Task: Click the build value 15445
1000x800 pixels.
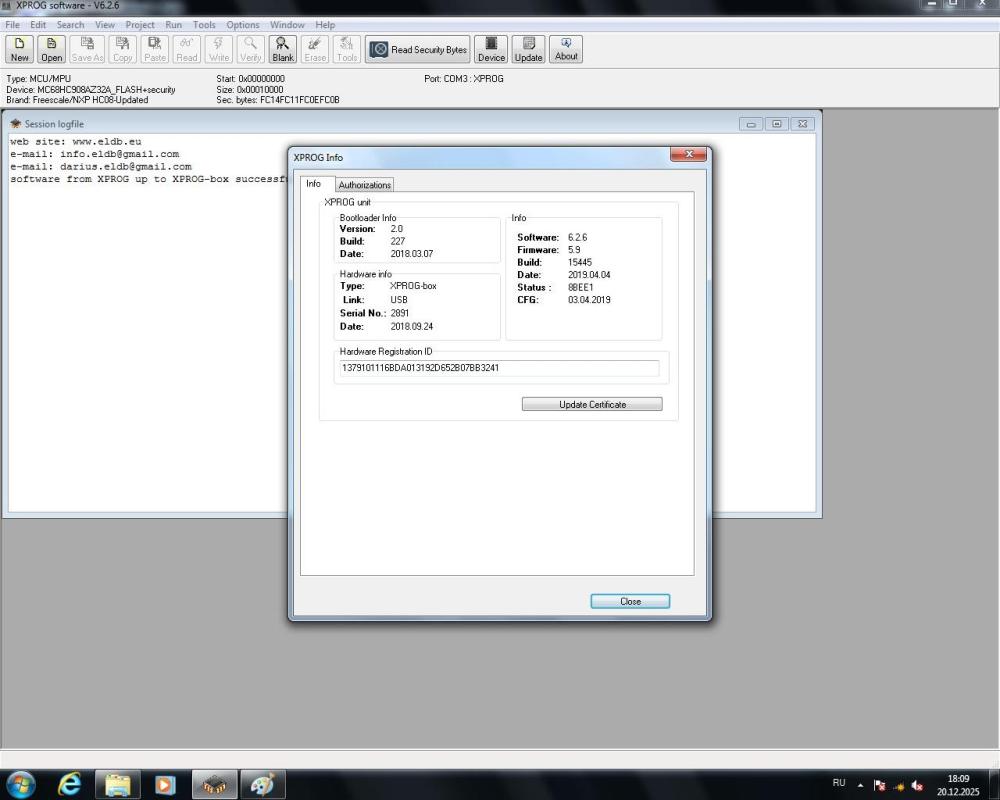Action: (x=580, y=262)
